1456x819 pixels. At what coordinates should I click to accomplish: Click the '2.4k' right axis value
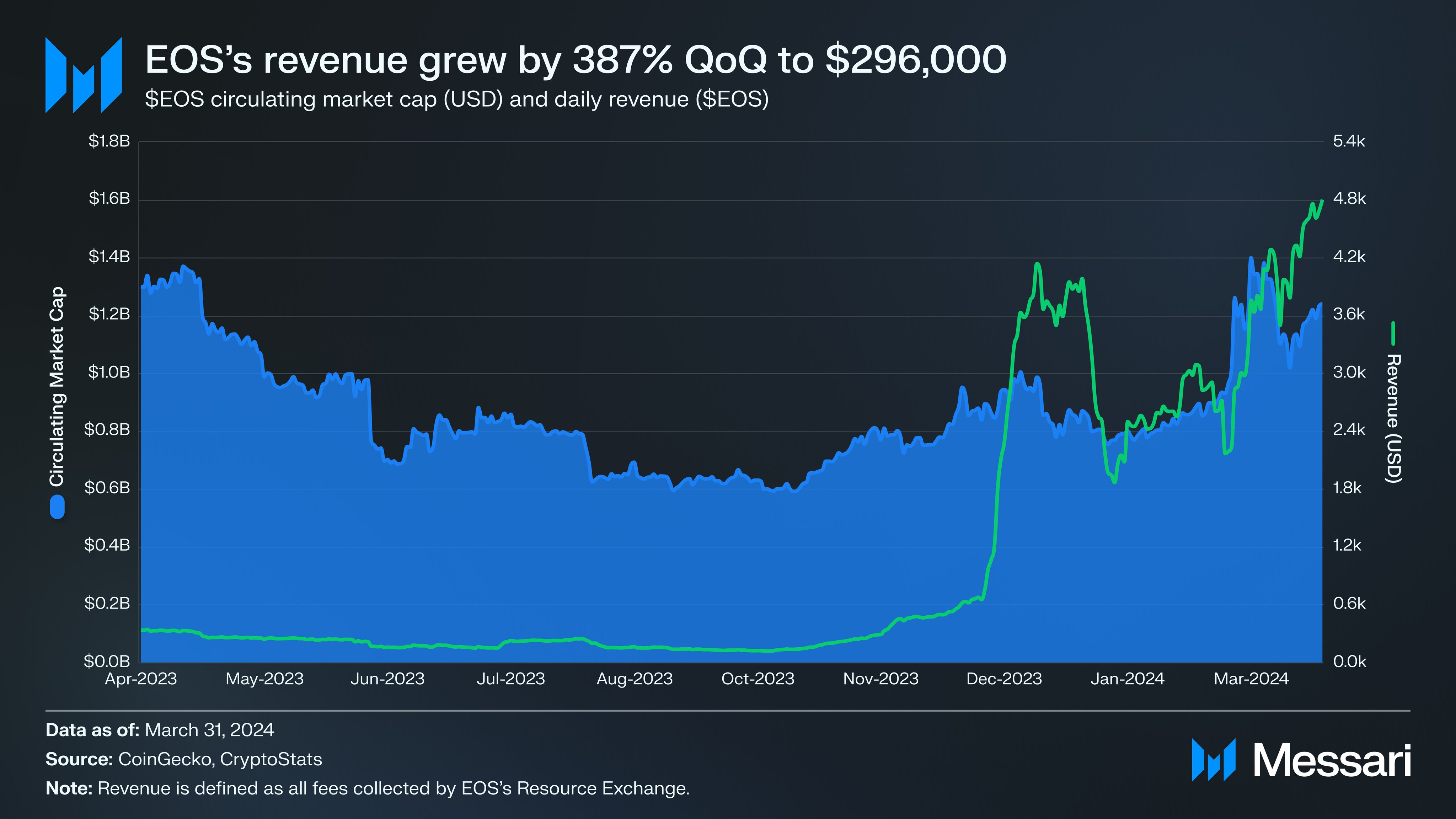coord(1349,429)
